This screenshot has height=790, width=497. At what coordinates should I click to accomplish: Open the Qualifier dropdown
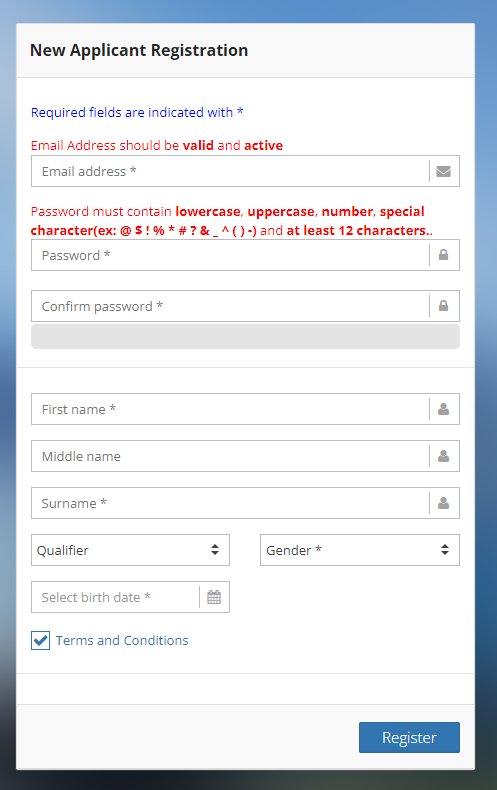pos(131,550)
